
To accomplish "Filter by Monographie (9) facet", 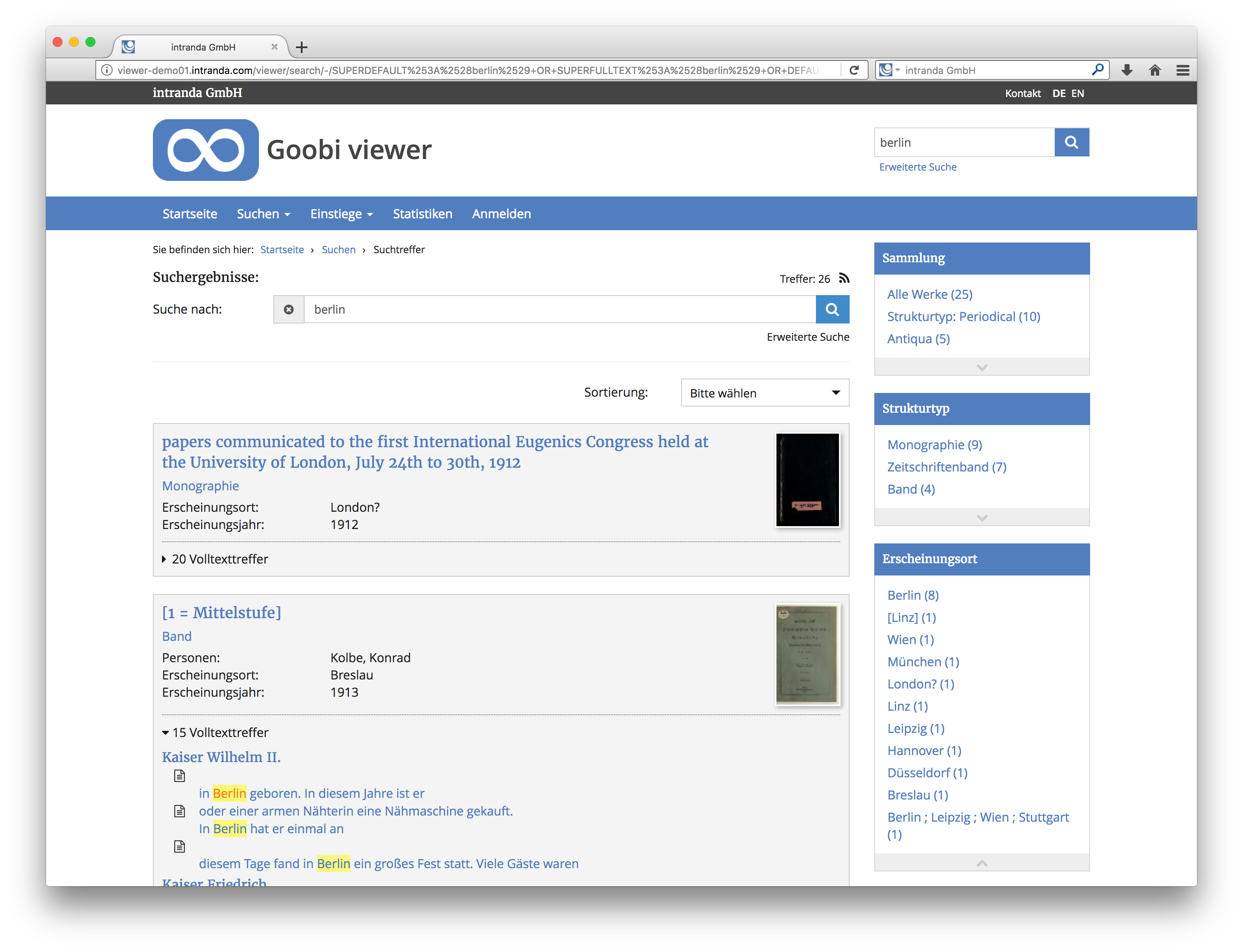I will coord(935,444).
